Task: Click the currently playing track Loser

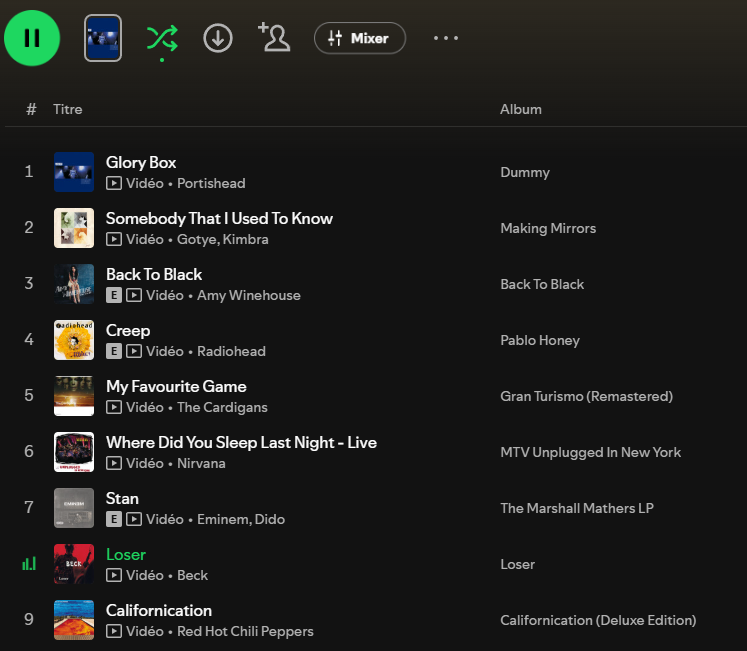Action: pos(126,554)
